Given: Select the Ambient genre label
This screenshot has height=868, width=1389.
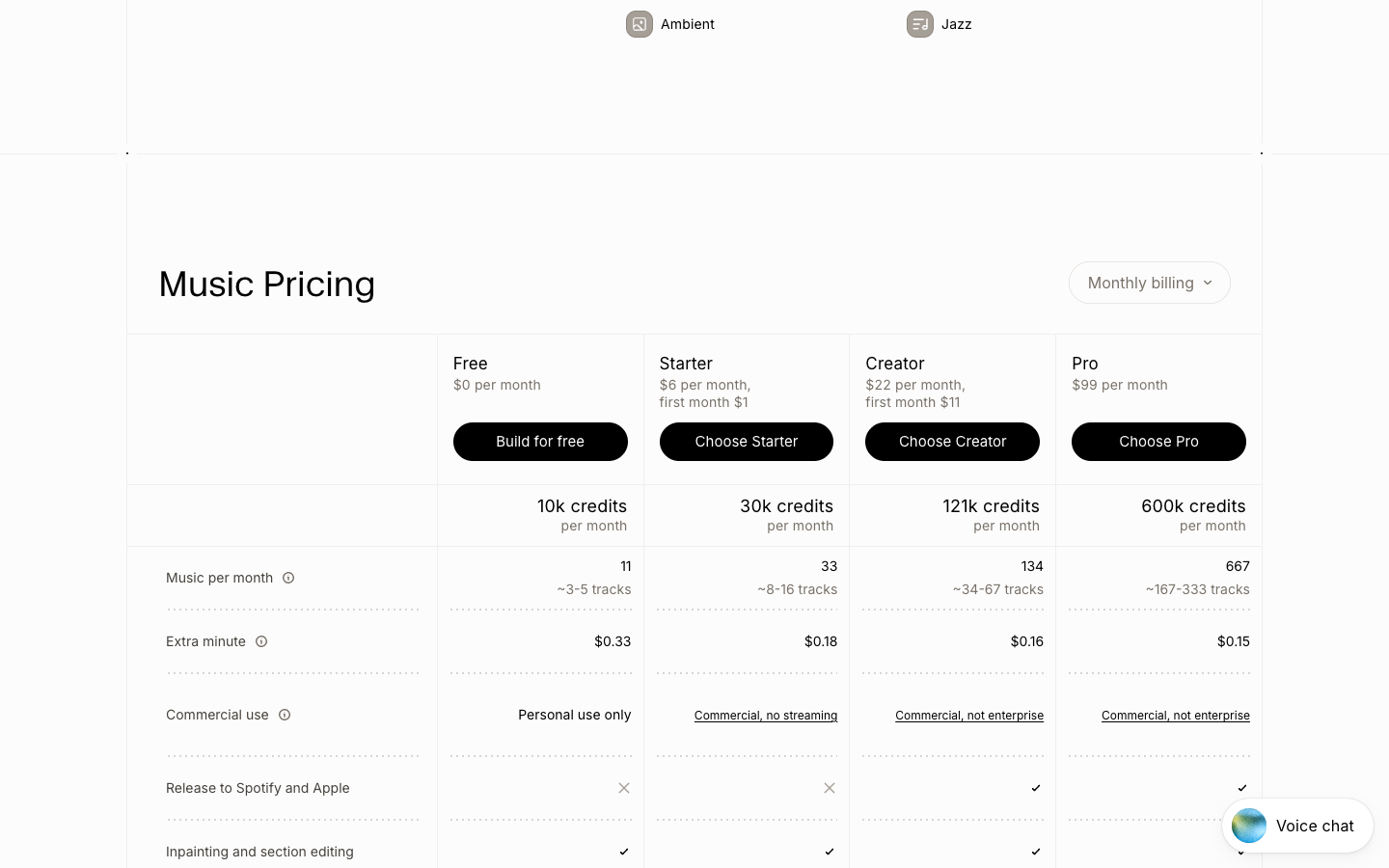Looking at the screenshot, I should click(x=688, y=24).
